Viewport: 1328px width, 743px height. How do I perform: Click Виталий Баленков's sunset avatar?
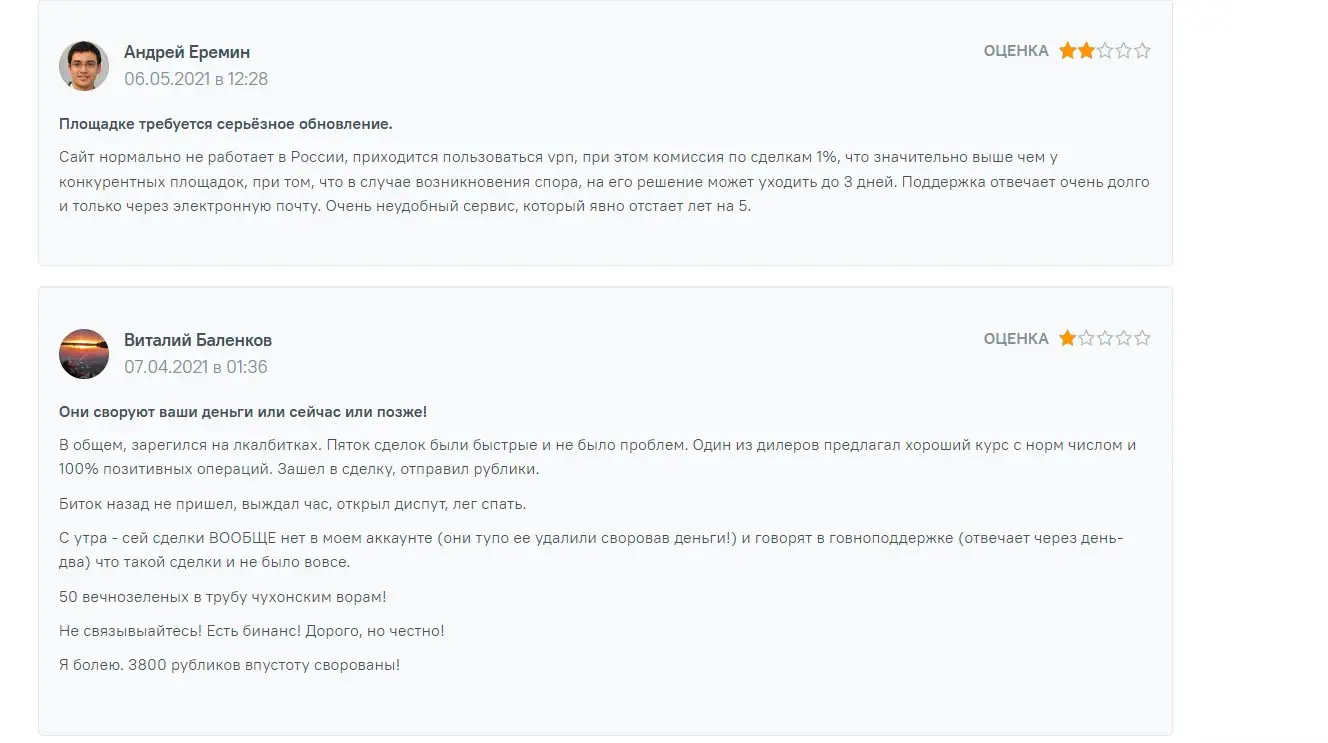pos(84,354)
